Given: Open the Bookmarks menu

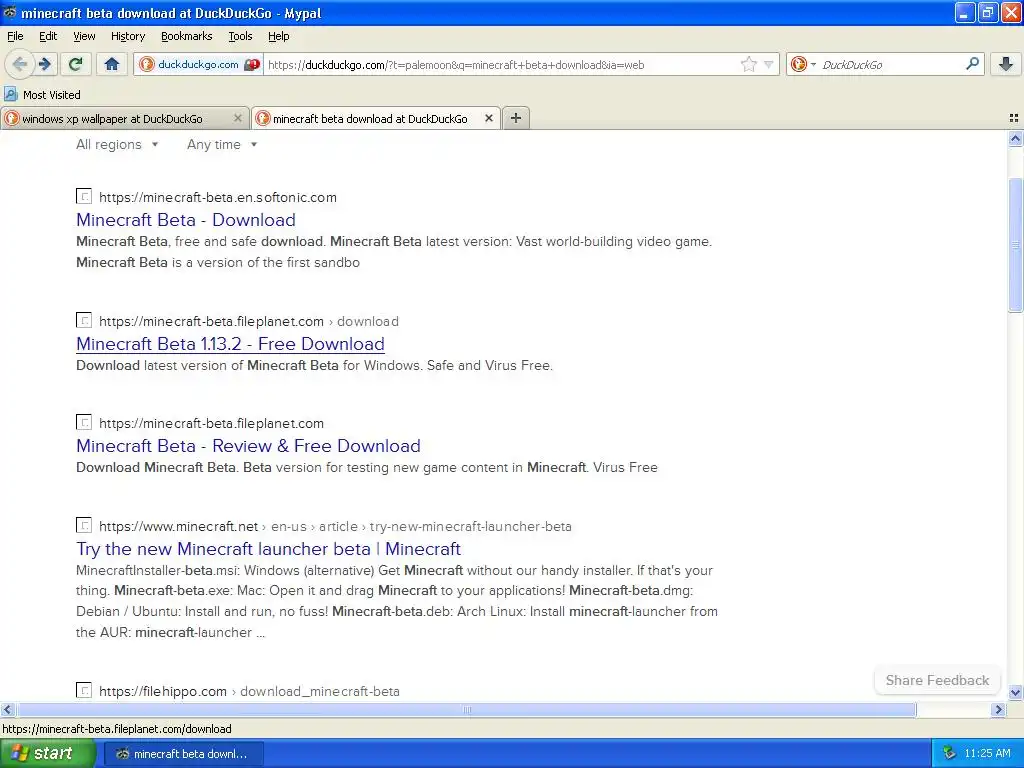Looking at the screenshot, I should [x=186, y=36].
